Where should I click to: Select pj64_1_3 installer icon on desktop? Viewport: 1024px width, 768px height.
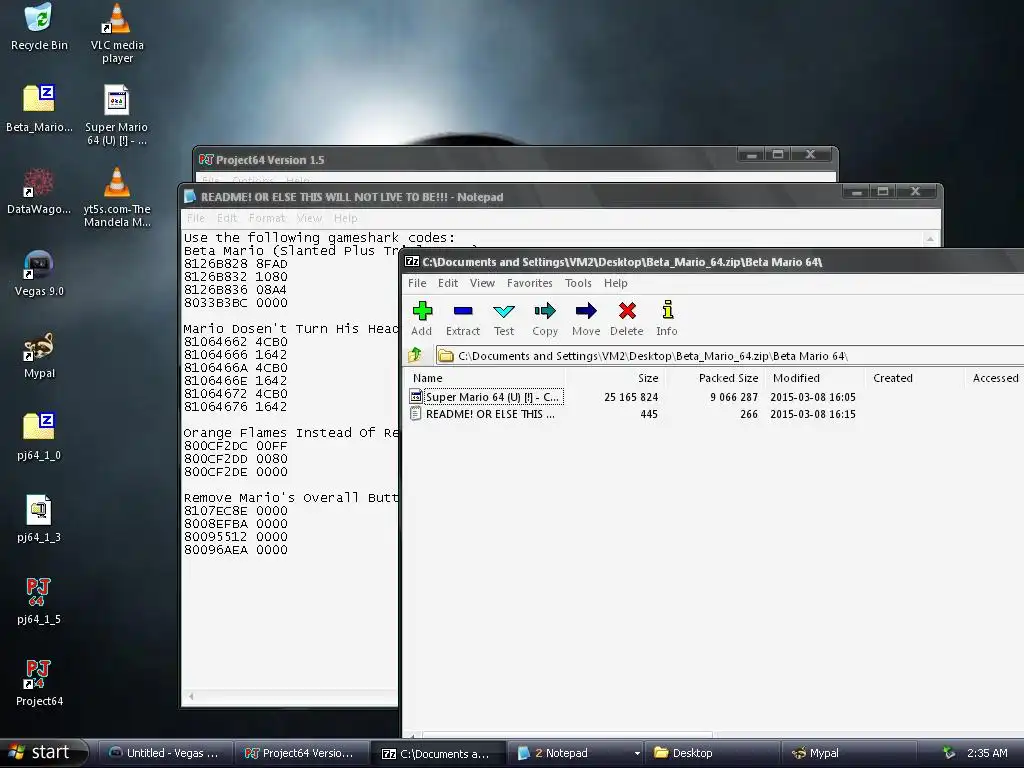pyautogui.click(x=39, y=519)
